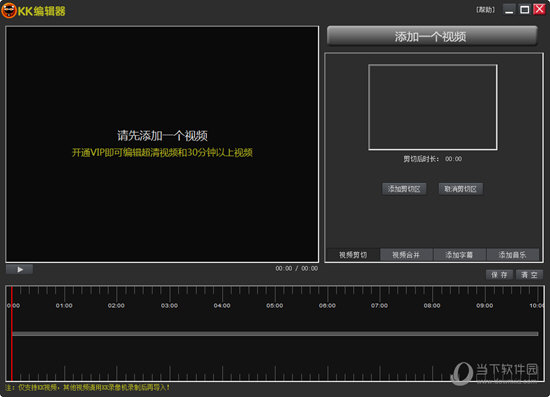Viewport: 550px width, 397px height.
Task: Click the 取消剪切区 button
Action: [x=461, y=189]
